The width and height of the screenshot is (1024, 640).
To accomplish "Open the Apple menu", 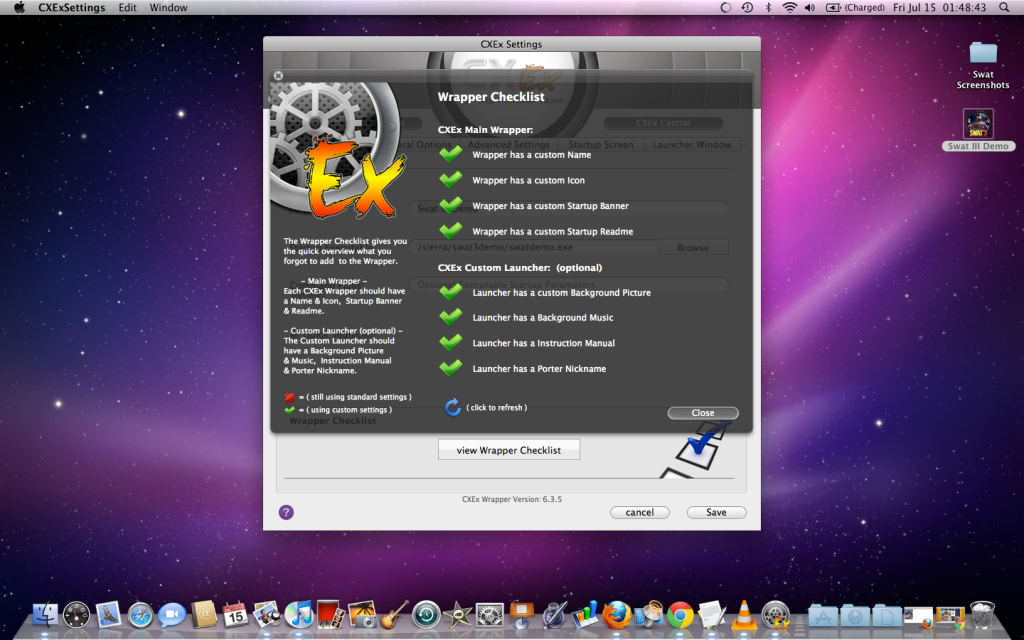I will click(x=19, y=8).
